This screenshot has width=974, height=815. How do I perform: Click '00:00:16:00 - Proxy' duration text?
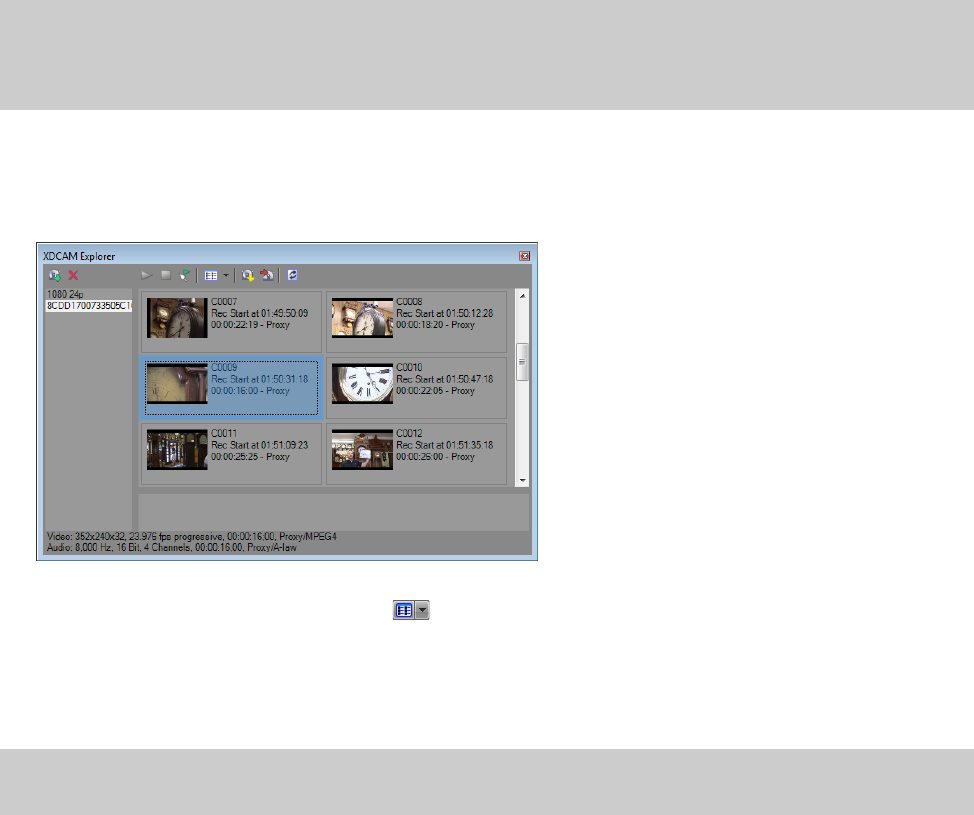coord(250,391)
